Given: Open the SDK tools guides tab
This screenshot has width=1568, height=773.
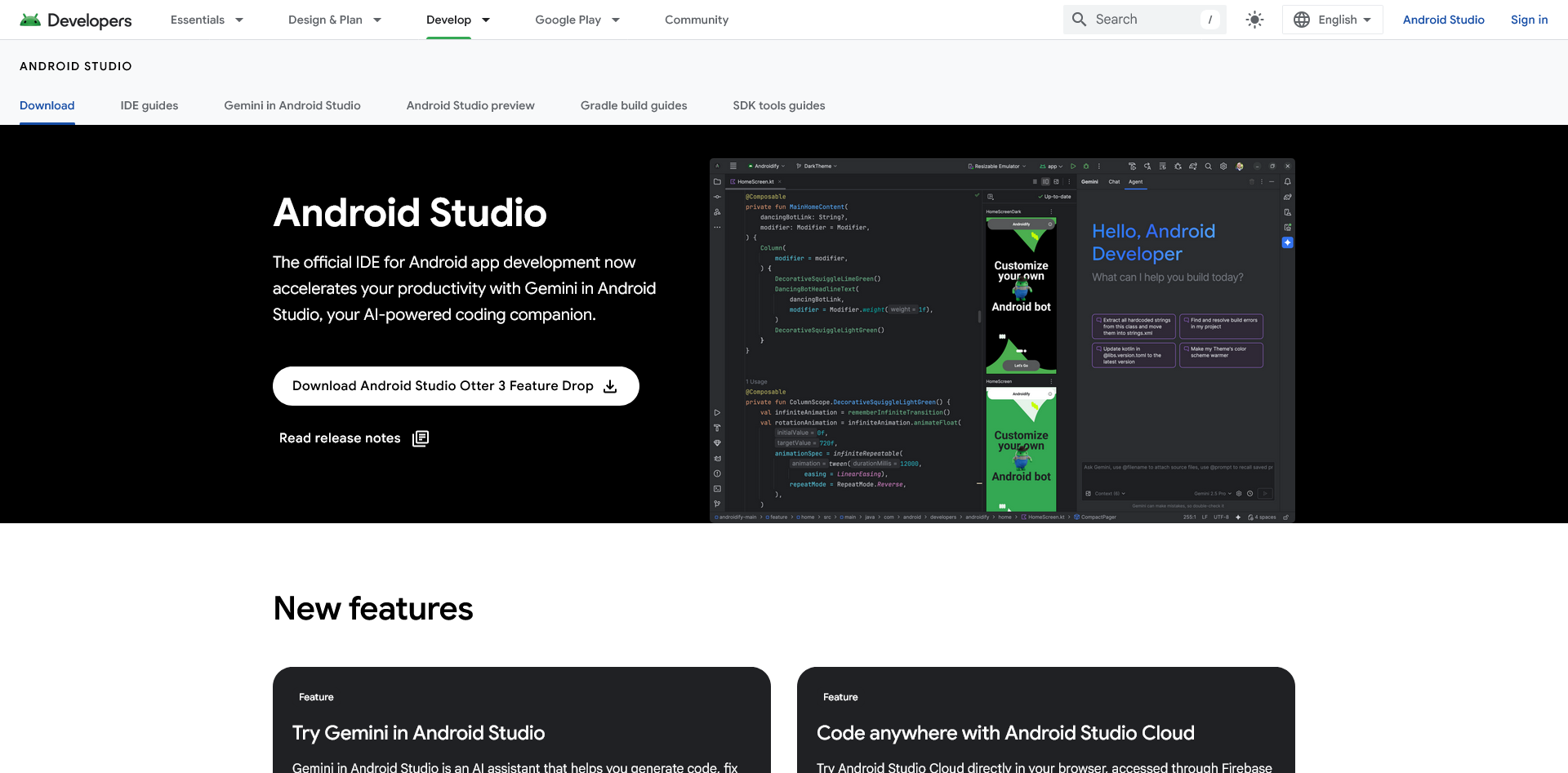Looking at the screenshot, I should pyautogui.click(x=778, y=105).
